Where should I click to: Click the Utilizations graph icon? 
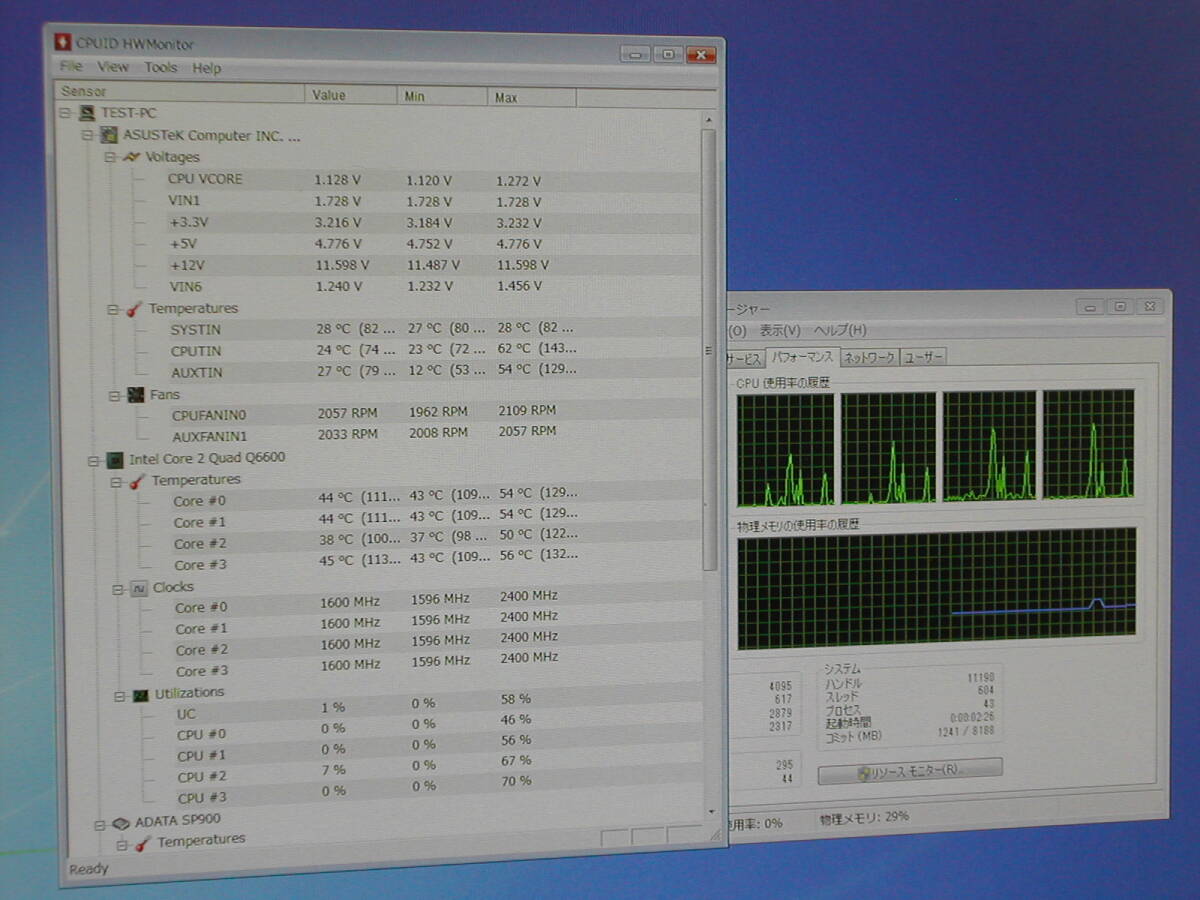point(141,694)
